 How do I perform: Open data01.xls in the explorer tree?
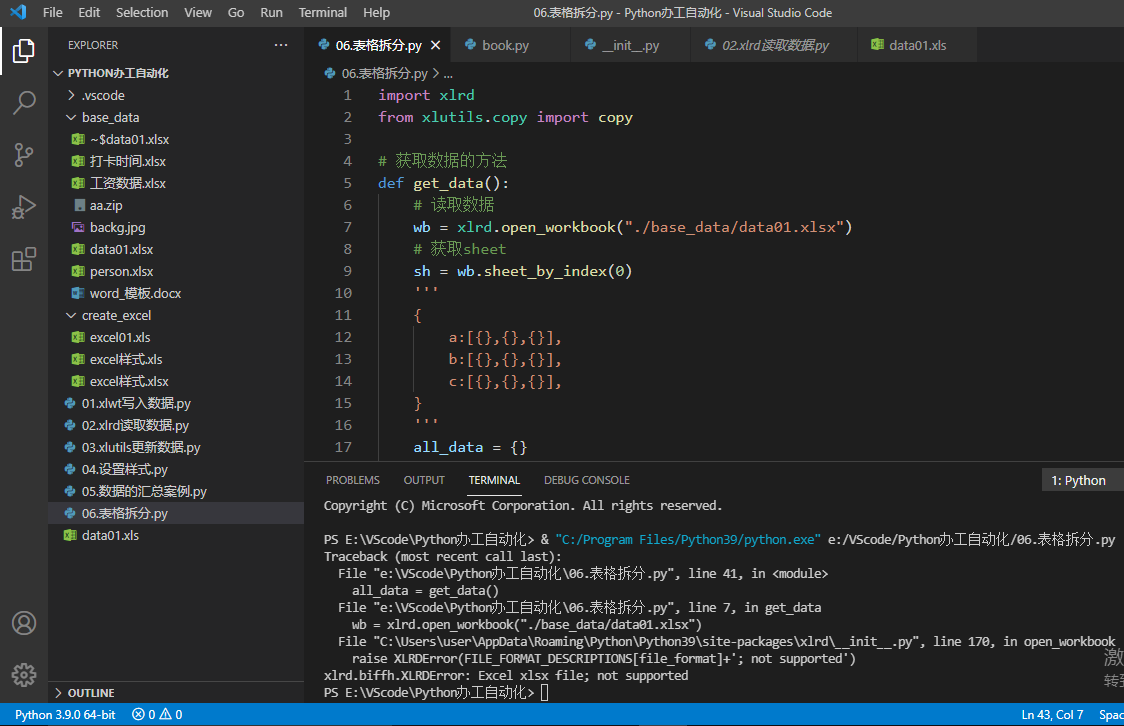(176, 535)
